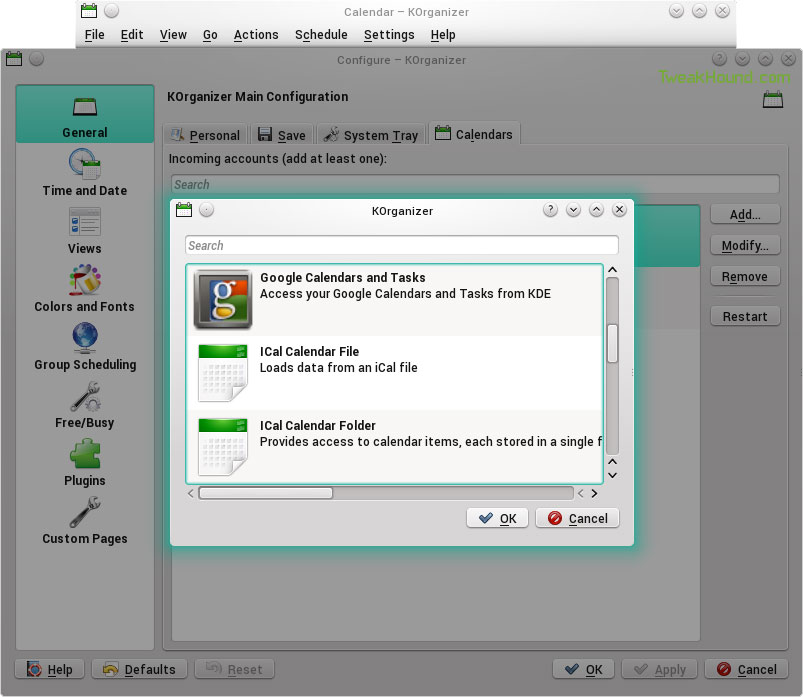Open the Edit menu

(x=132, y=35)
